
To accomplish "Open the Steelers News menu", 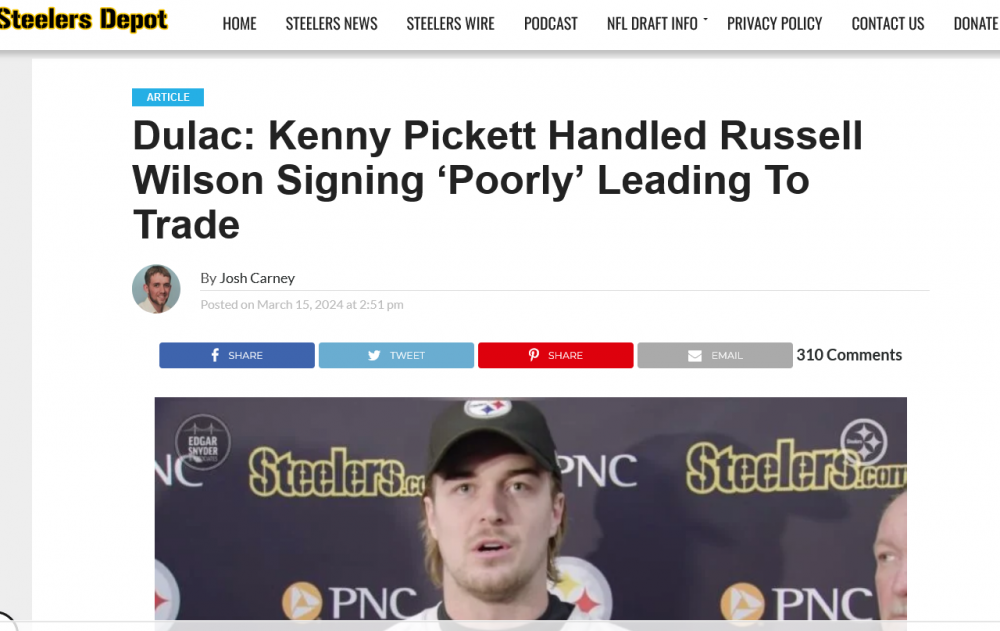I will click(x=331, y=23).
